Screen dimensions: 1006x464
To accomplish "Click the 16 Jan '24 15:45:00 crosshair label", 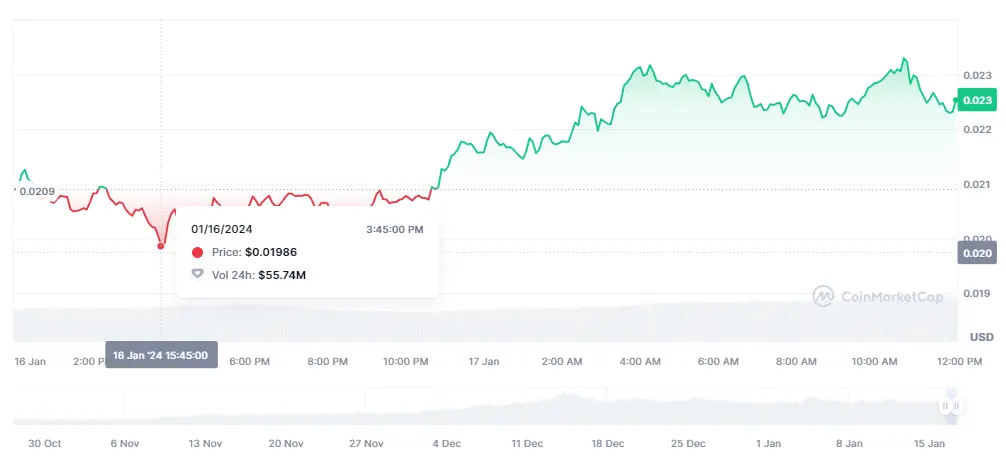I will pos(160,356).
